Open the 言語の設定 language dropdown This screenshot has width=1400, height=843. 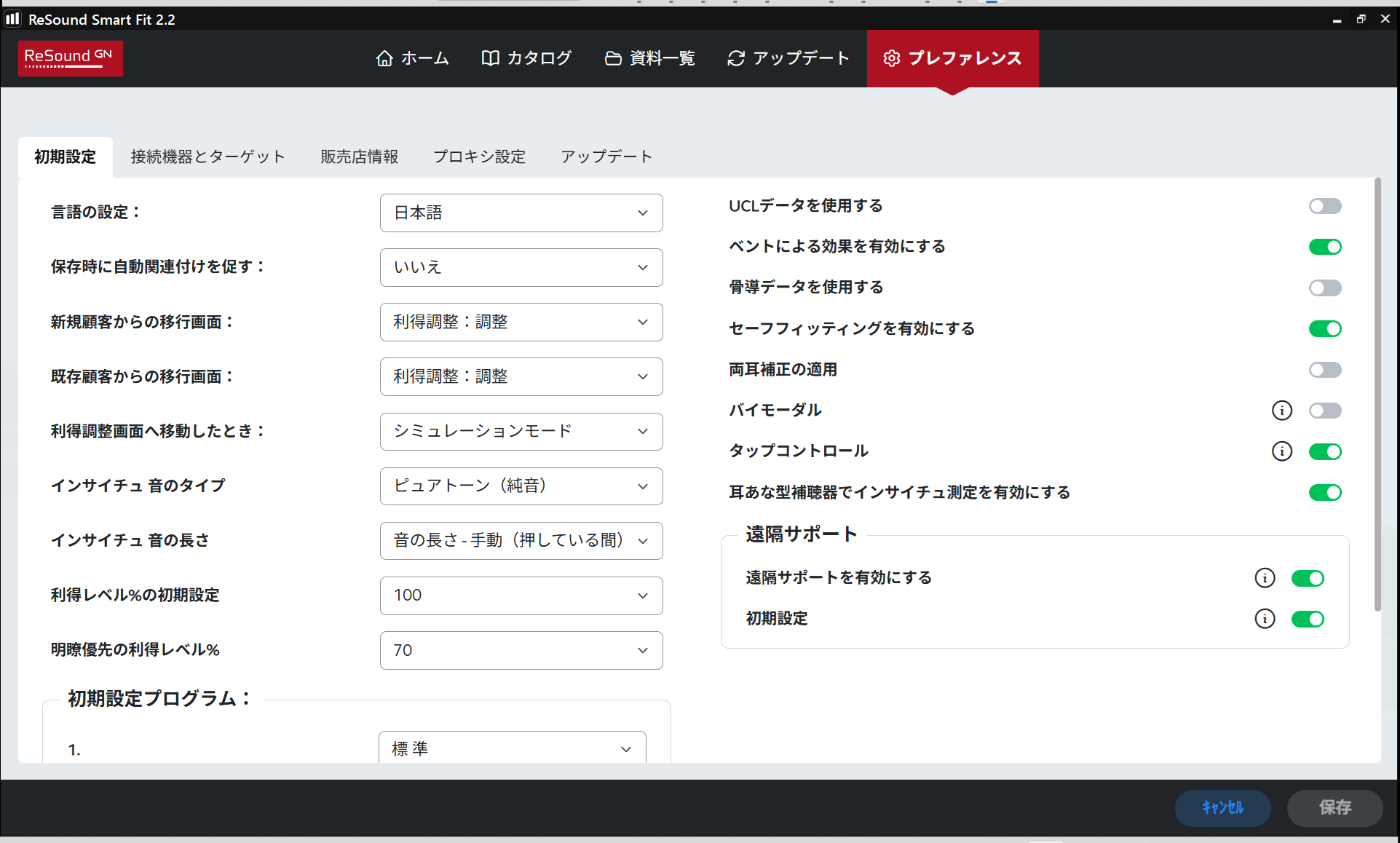521,213
